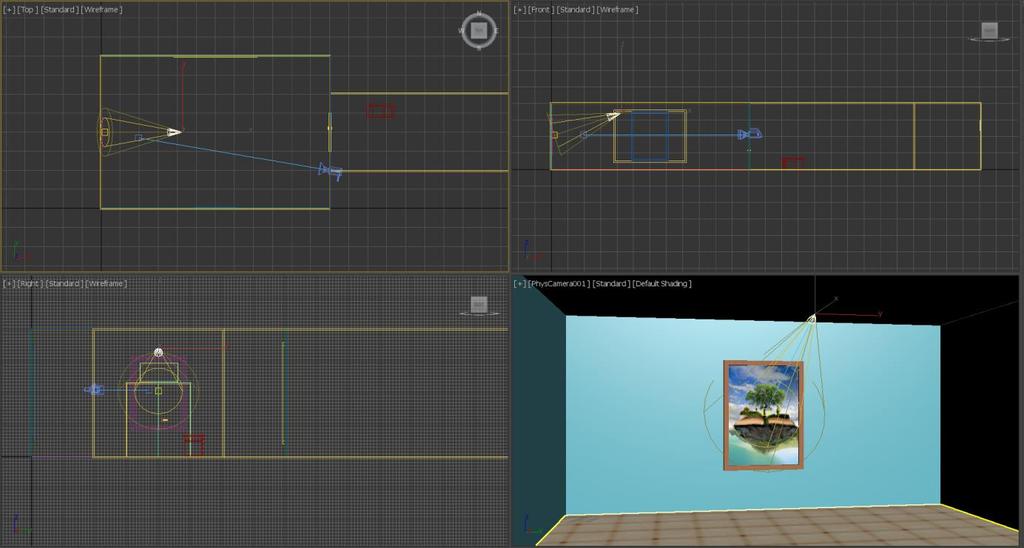Image resolution: width=1024 pixels, height=548 pixels.
Task: Select the white light sphere in Right viewport
Action: coord(158,353)
